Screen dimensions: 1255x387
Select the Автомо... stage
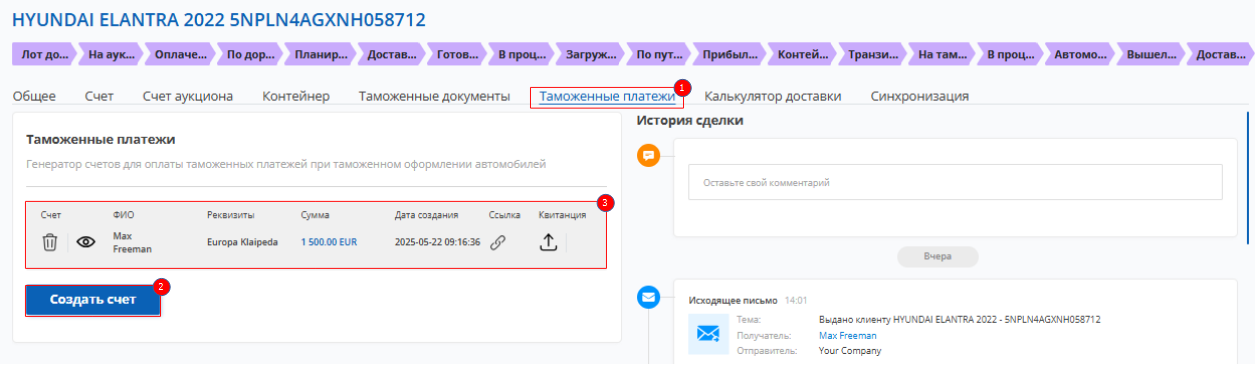[x=1080, y=55]
